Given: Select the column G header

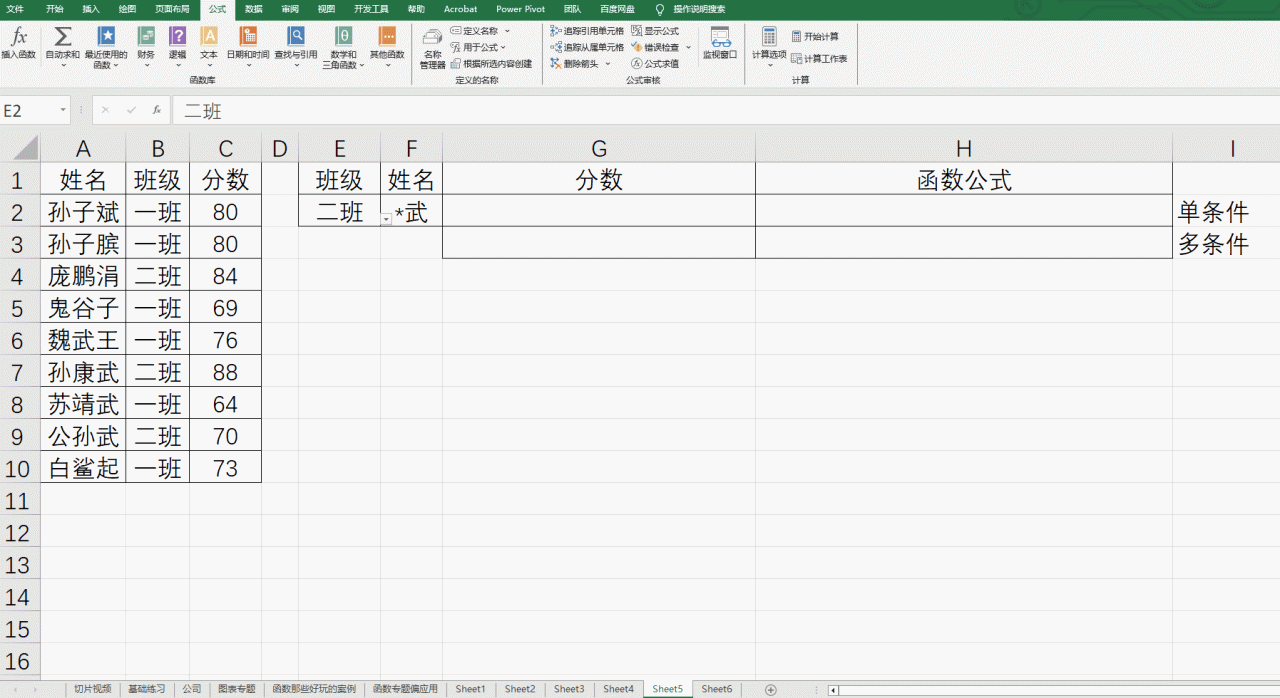Looking at the screenshot, I should 599,149.
